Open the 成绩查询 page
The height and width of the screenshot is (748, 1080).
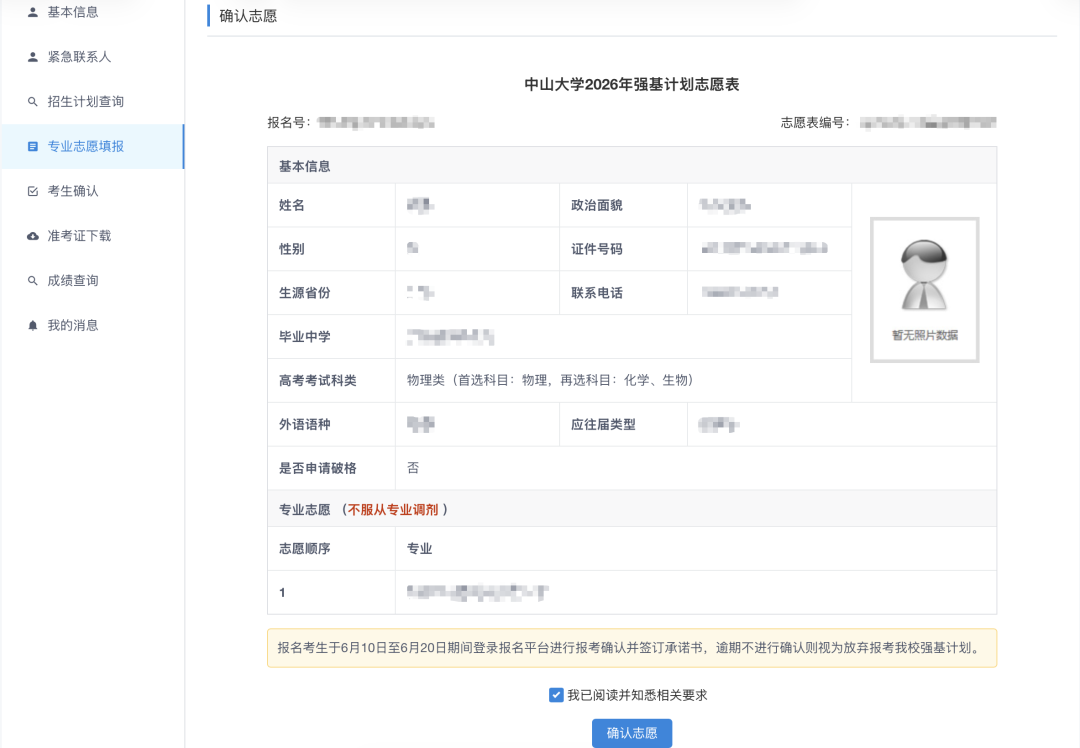pyautogui.click(x=69, y=280)
